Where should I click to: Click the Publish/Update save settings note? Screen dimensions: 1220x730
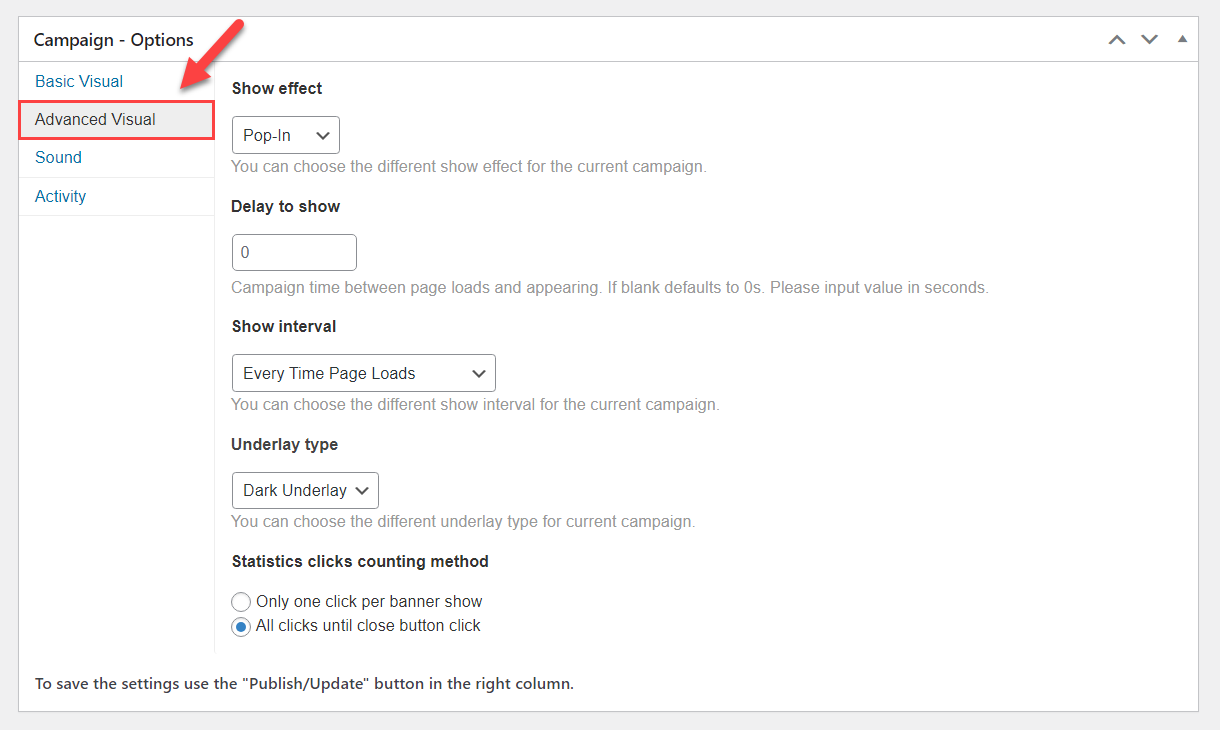[x=304, y=684]
